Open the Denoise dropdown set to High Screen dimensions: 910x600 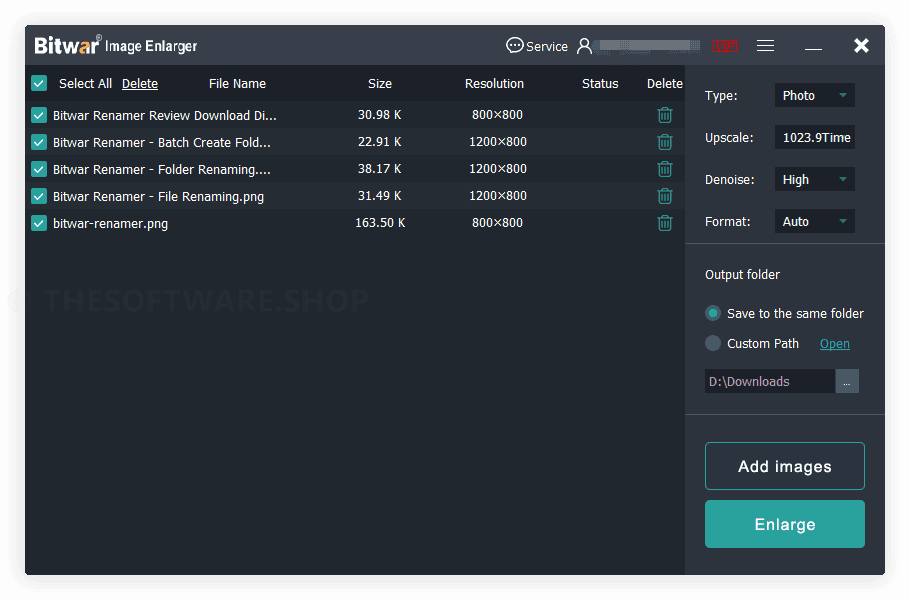coord(814,179)
